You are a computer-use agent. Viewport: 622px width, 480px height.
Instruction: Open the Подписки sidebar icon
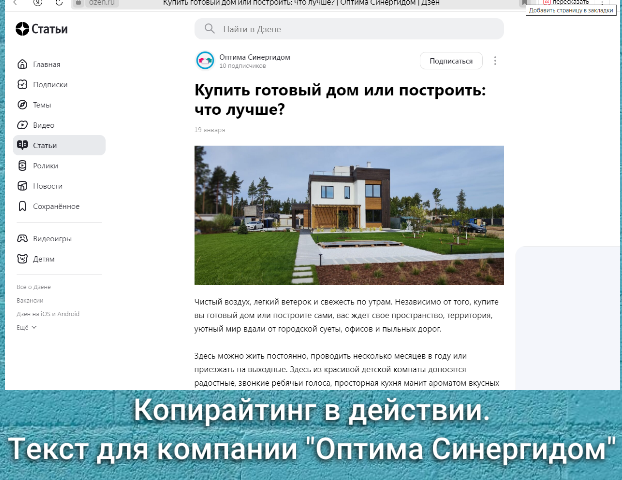pos(22,84)
